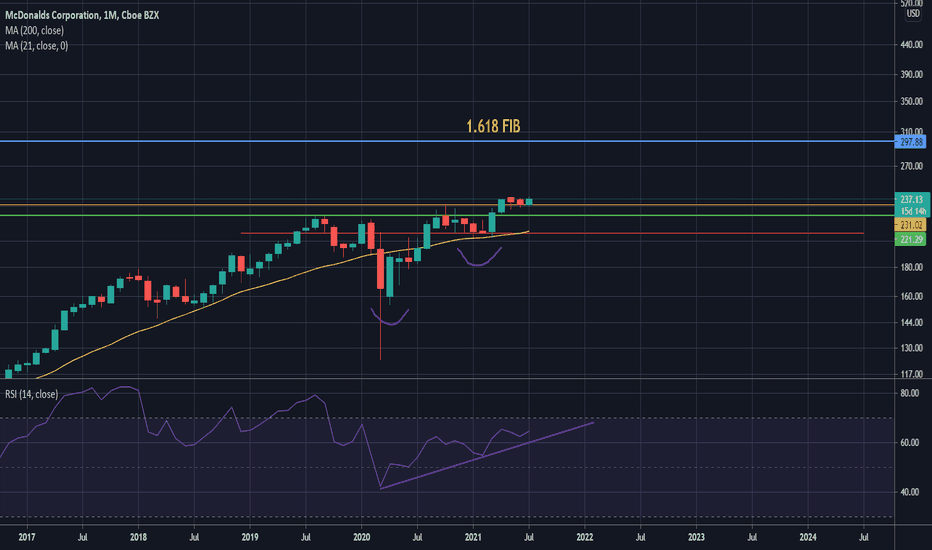Click the 40.00 RSI axis label

(x=909, y=492)
